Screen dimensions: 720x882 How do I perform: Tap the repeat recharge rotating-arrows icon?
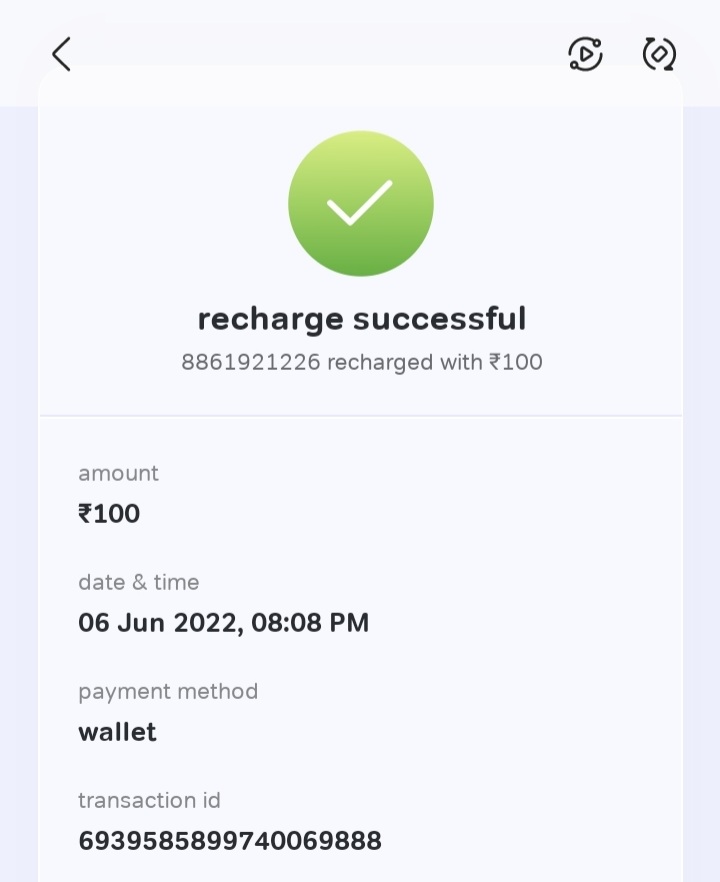coord(659,54)
